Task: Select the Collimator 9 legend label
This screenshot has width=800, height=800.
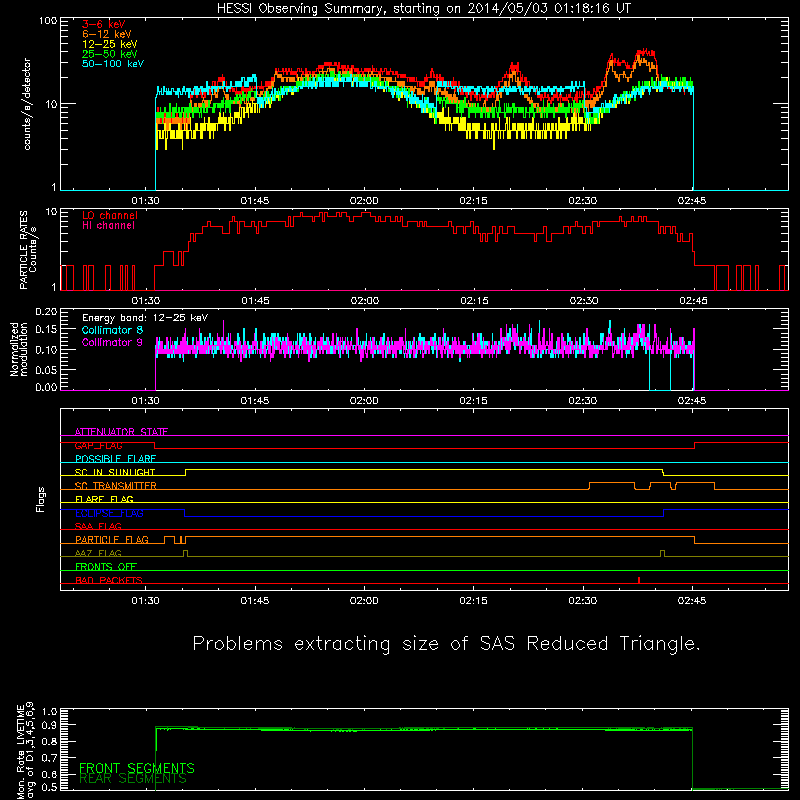Action: pyautogui.click(x=112, y=342)
